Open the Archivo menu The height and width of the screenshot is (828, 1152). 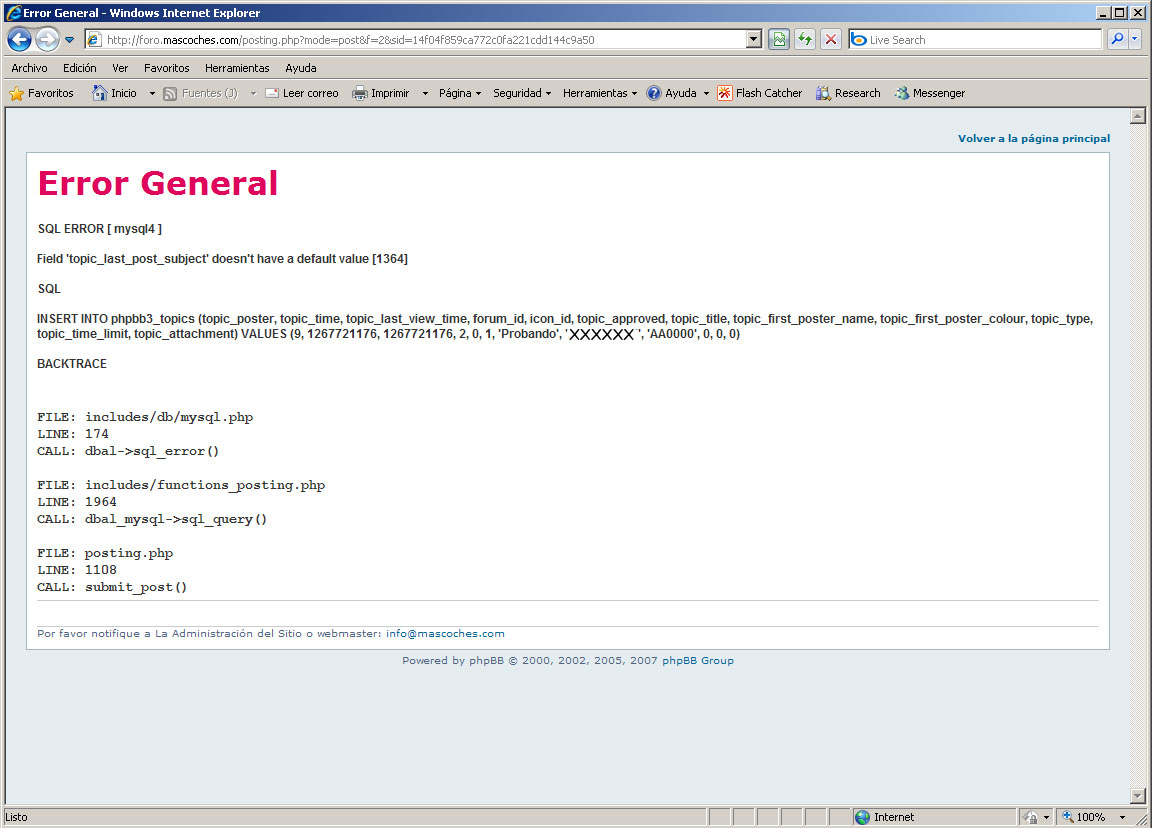[x=29, y=68]
